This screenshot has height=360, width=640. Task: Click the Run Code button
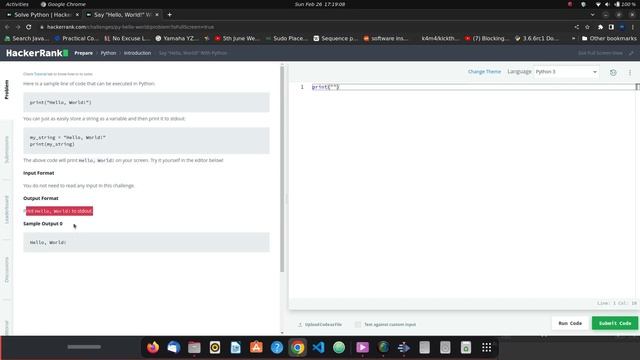[x=570, y=323]
